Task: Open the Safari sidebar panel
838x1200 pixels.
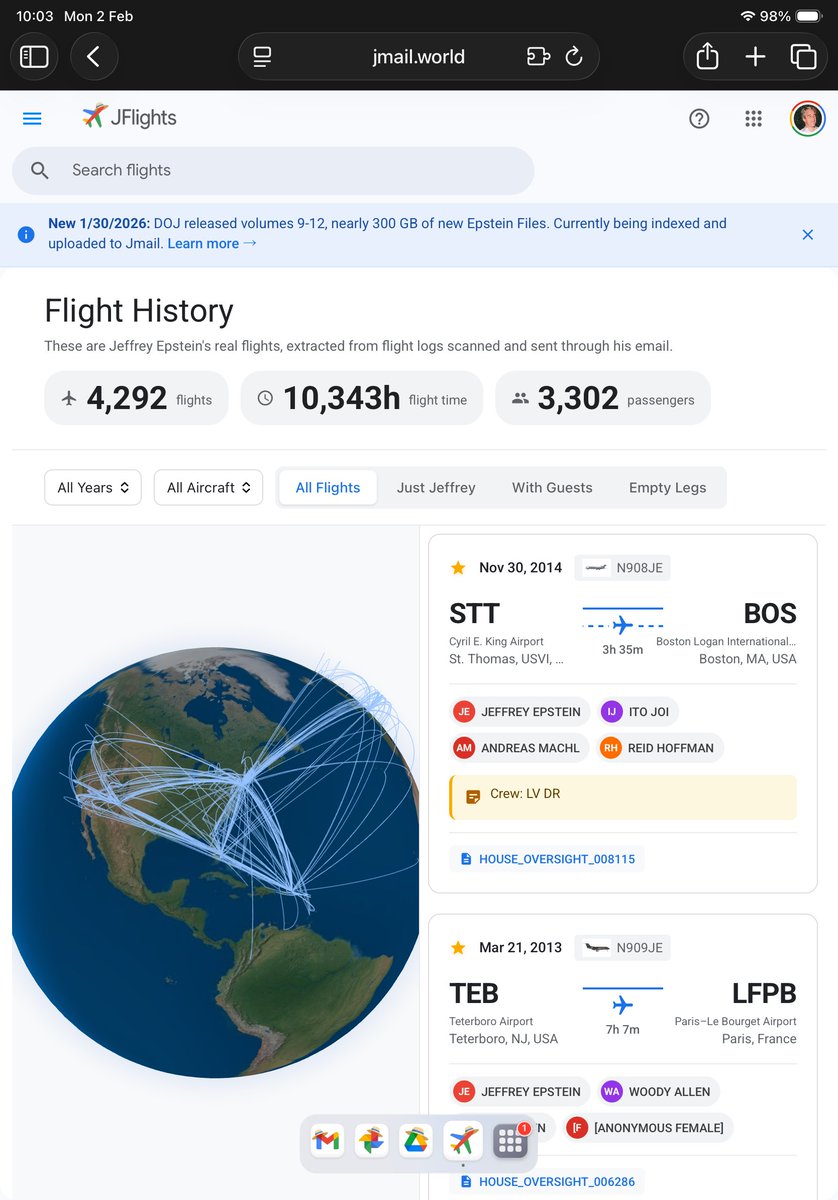Action: [34, 57]
